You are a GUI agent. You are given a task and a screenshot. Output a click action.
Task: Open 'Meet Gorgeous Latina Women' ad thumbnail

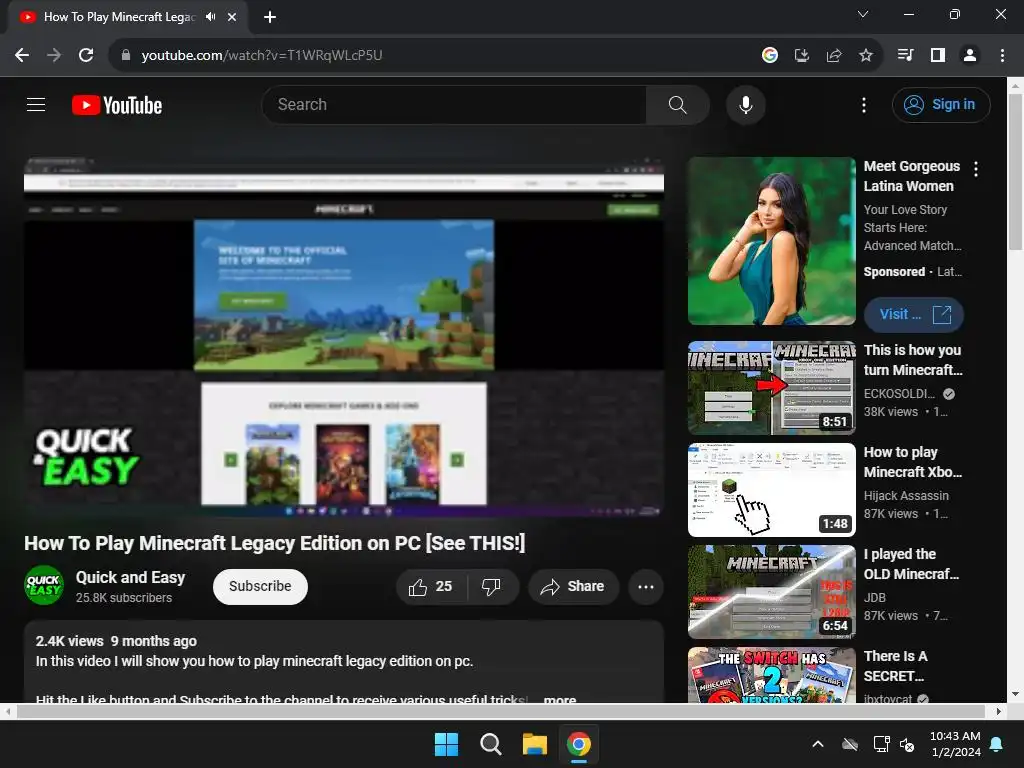click(771, 241)
